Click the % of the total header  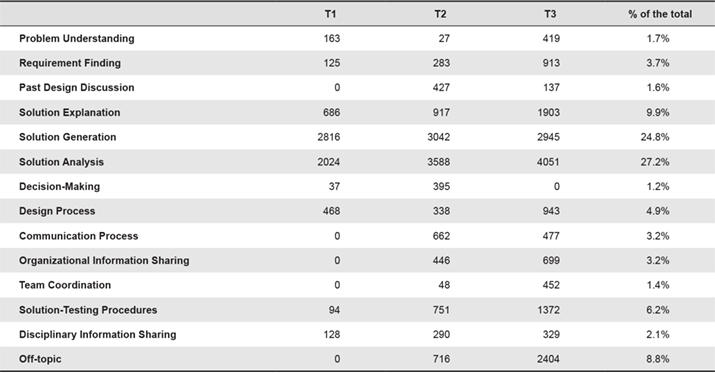click(x=660, y=14)
